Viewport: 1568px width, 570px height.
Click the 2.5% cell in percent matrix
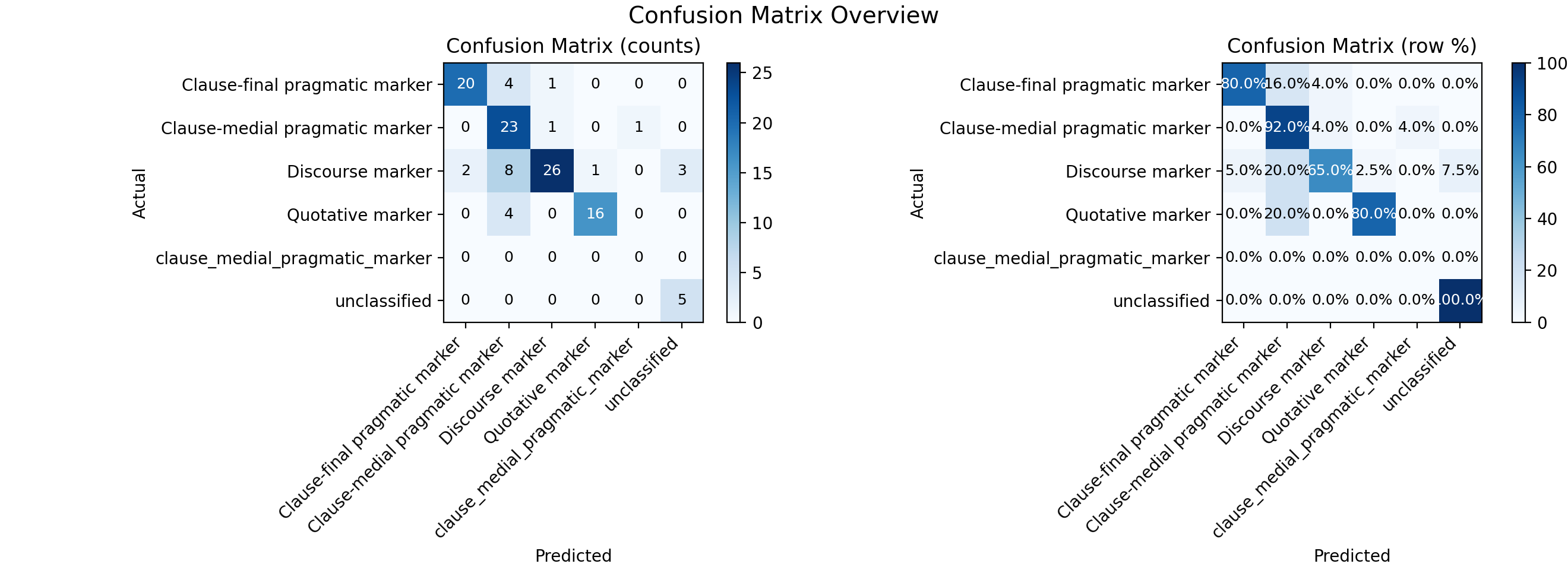1374,171
